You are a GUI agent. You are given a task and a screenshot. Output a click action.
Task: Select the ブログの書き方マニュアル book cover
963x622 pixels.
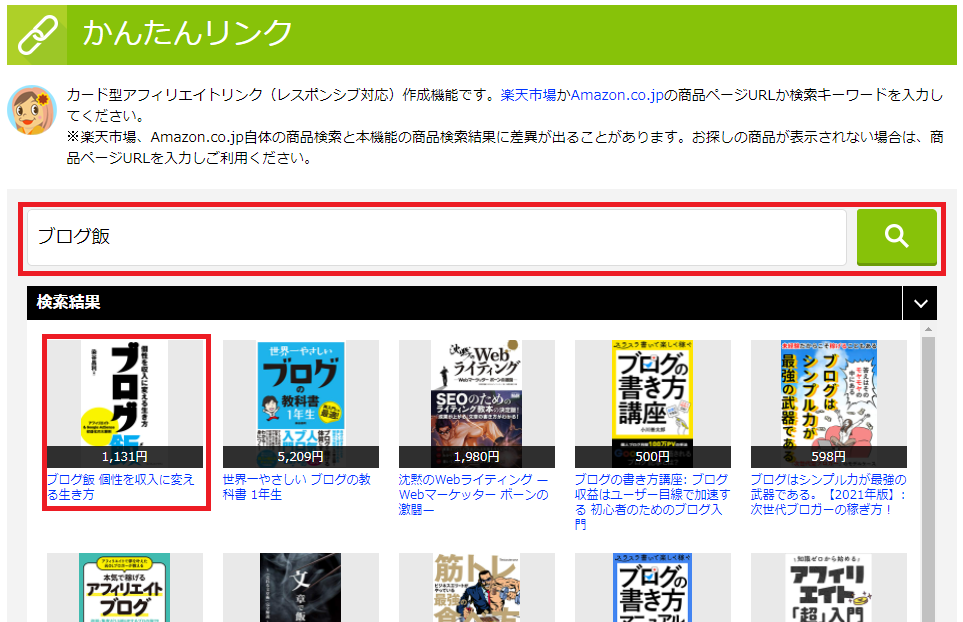pos(652,588)
